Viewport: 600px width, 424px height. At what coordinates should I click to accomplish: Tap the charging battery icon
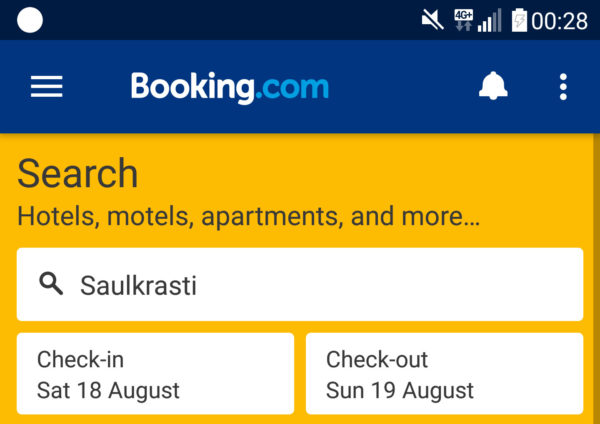tap(519, 20)
